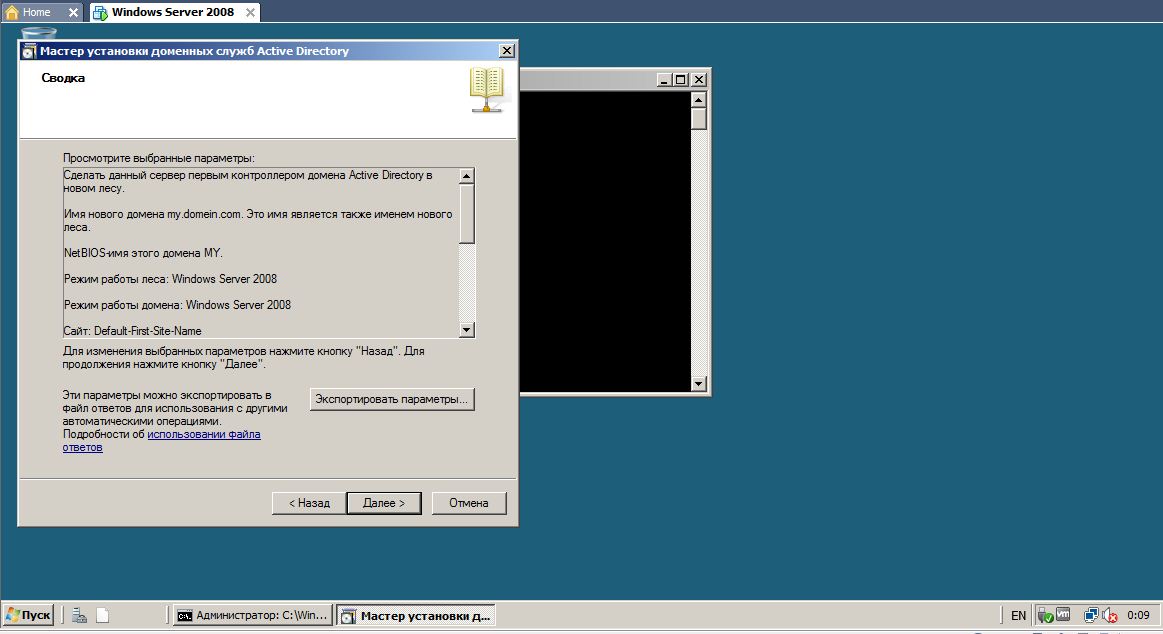Click the black console window area

(605, 241)
